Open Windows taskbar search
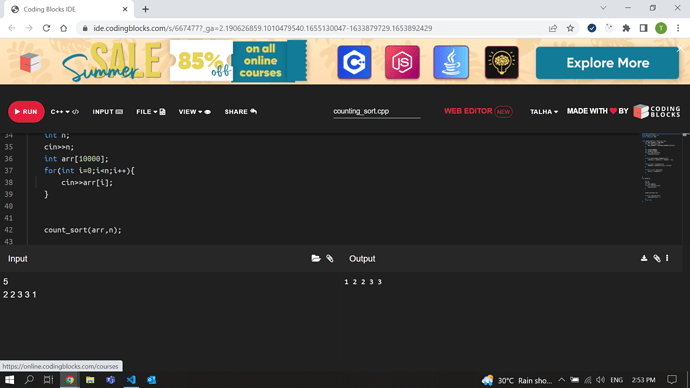 29,380
